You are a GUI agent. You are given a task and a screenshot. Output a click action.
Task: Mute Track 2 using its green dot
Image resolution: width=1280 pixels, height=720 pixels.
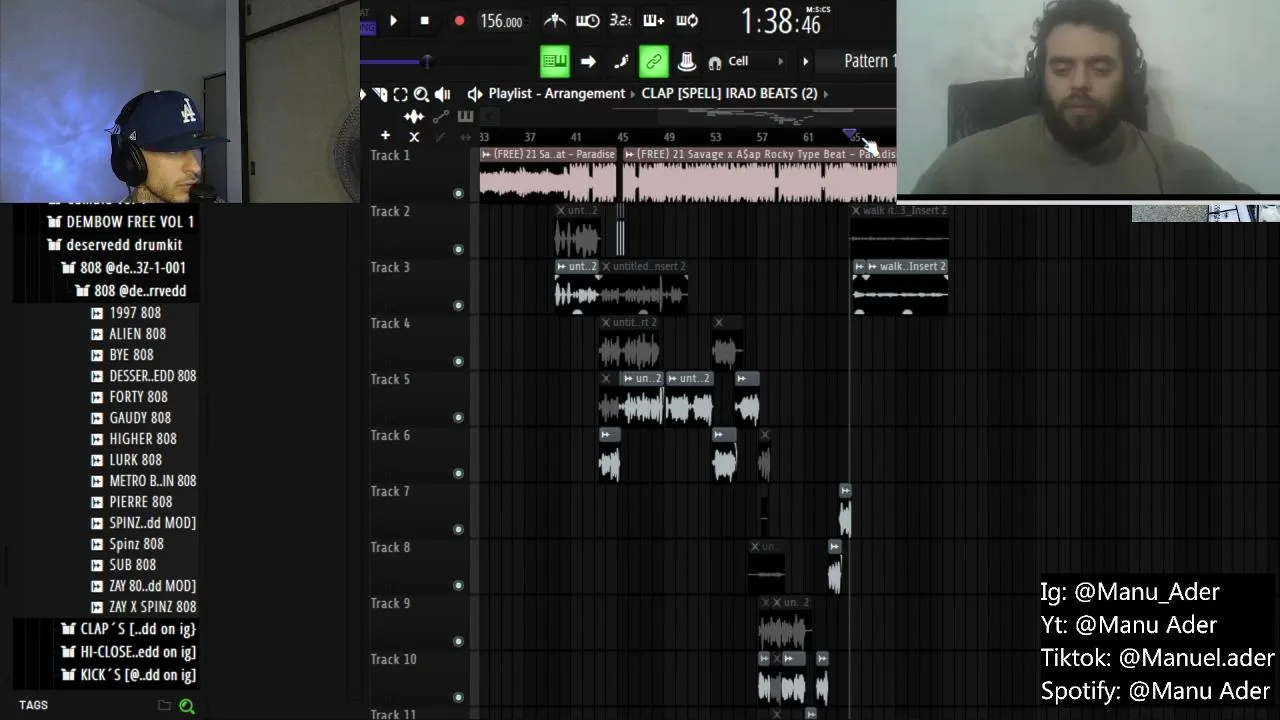(x=458, y=249)
